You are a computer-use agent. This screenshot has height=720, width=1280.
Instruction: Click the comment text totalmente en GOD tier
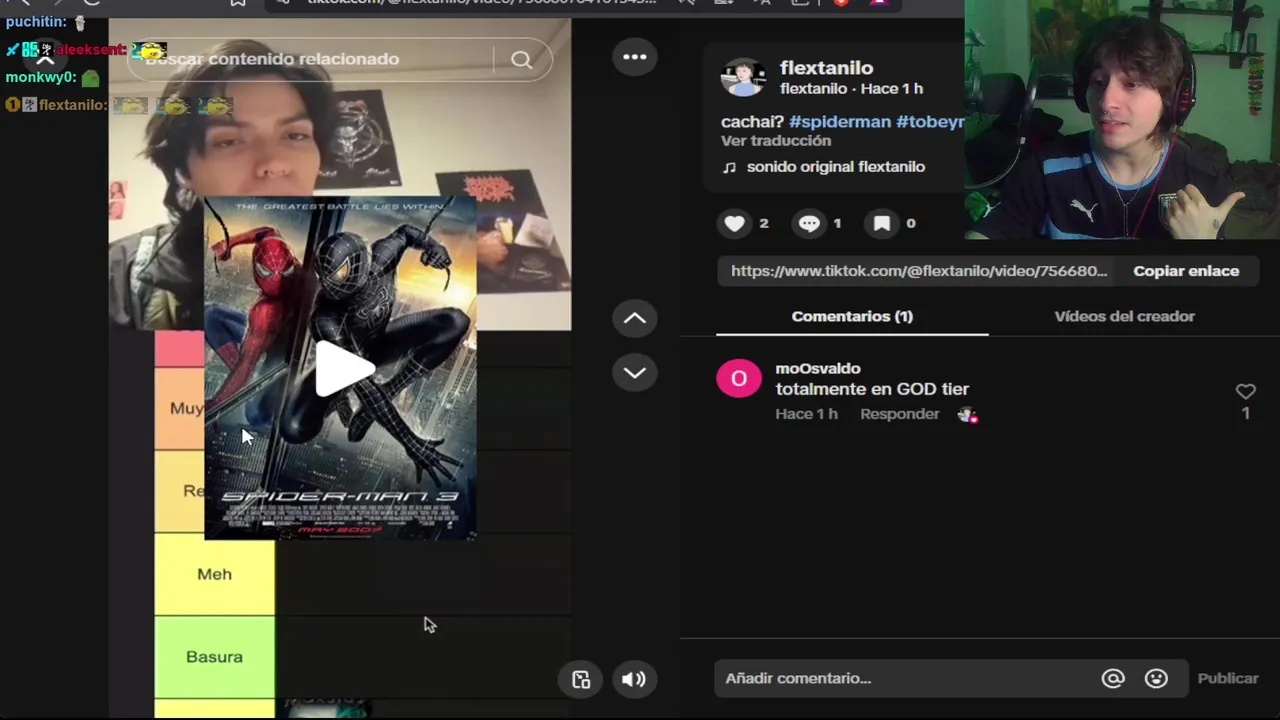[x=872, y=389]
